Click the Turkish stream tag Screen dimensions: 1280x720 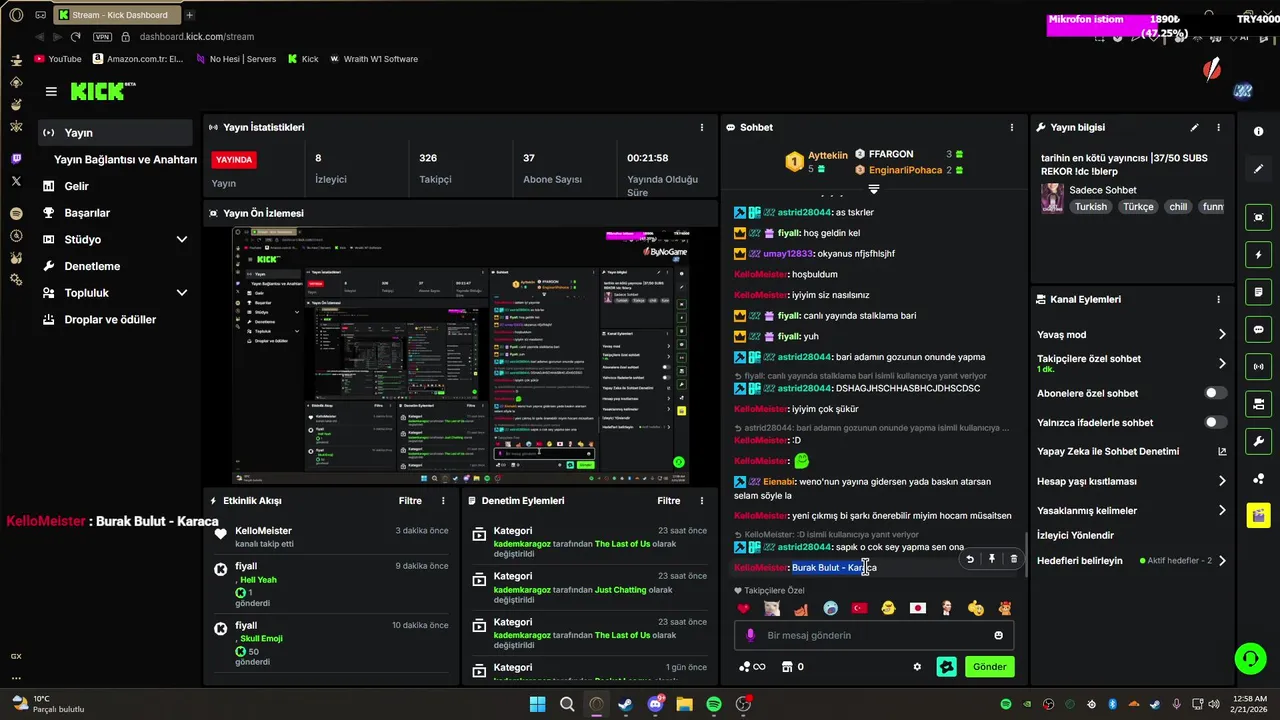point(1091,207)
